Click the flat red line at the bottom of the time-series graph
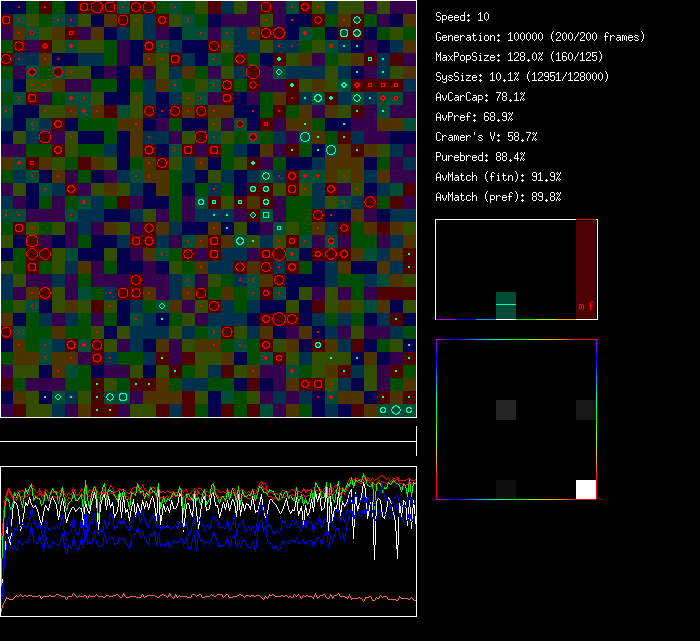 [x=200, y=597]
